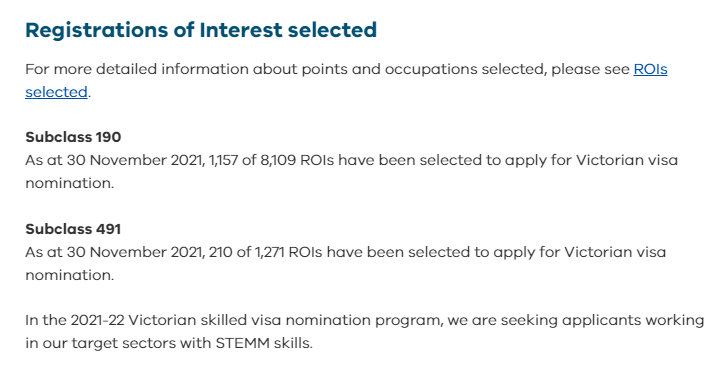
Task: Click the Subclass 190 heading
Action: coord(73,137)
